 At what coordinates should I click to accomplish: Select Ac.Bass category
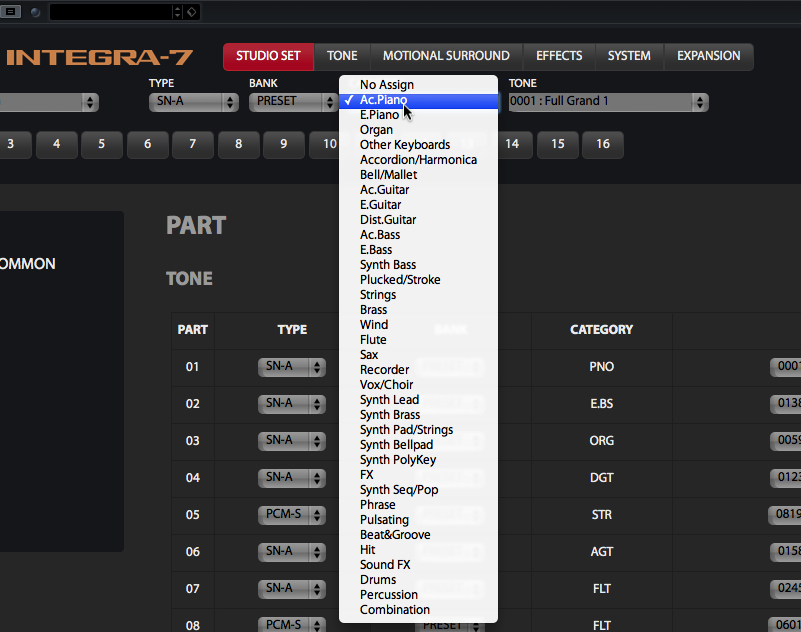click(x=418, y=235)
